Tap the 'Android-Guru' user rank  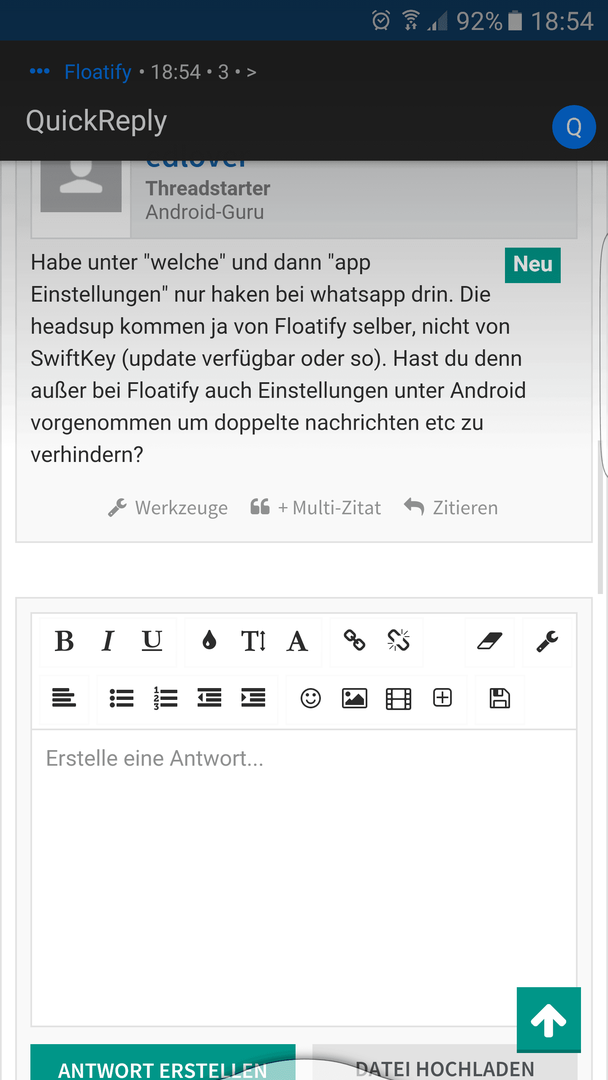tap(205, 211)
